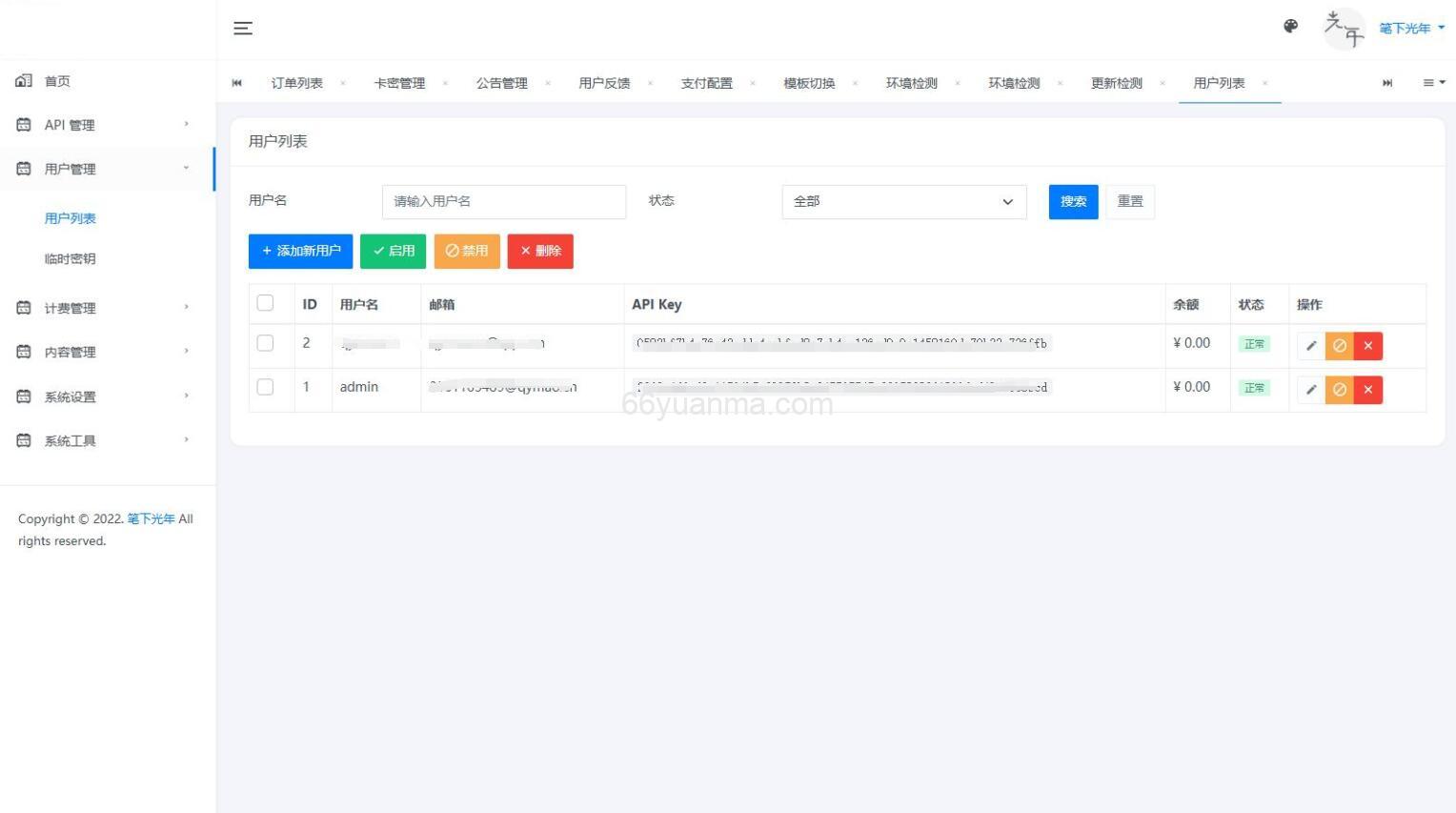Check the select-all checkbox in table header
Viewport: 1456px width, 813px height.
coord(265,302)
